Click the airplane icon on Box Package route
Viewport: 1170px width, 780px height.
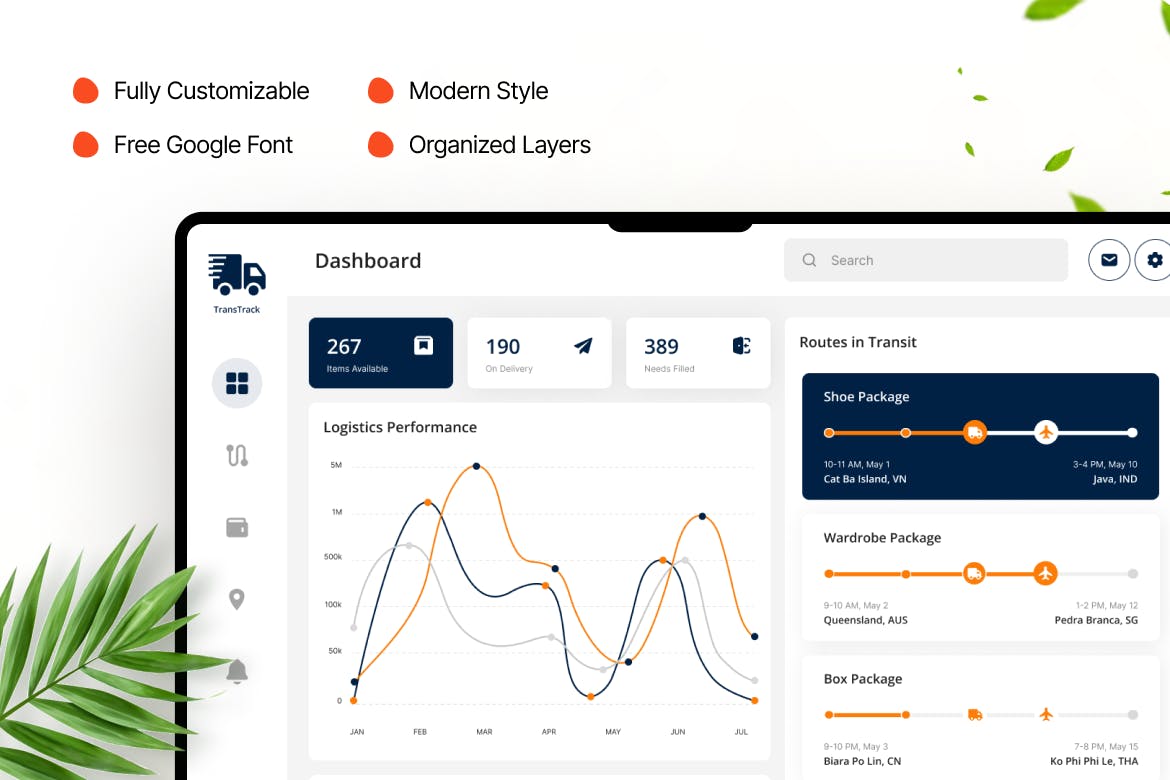tap(1046, 714)
